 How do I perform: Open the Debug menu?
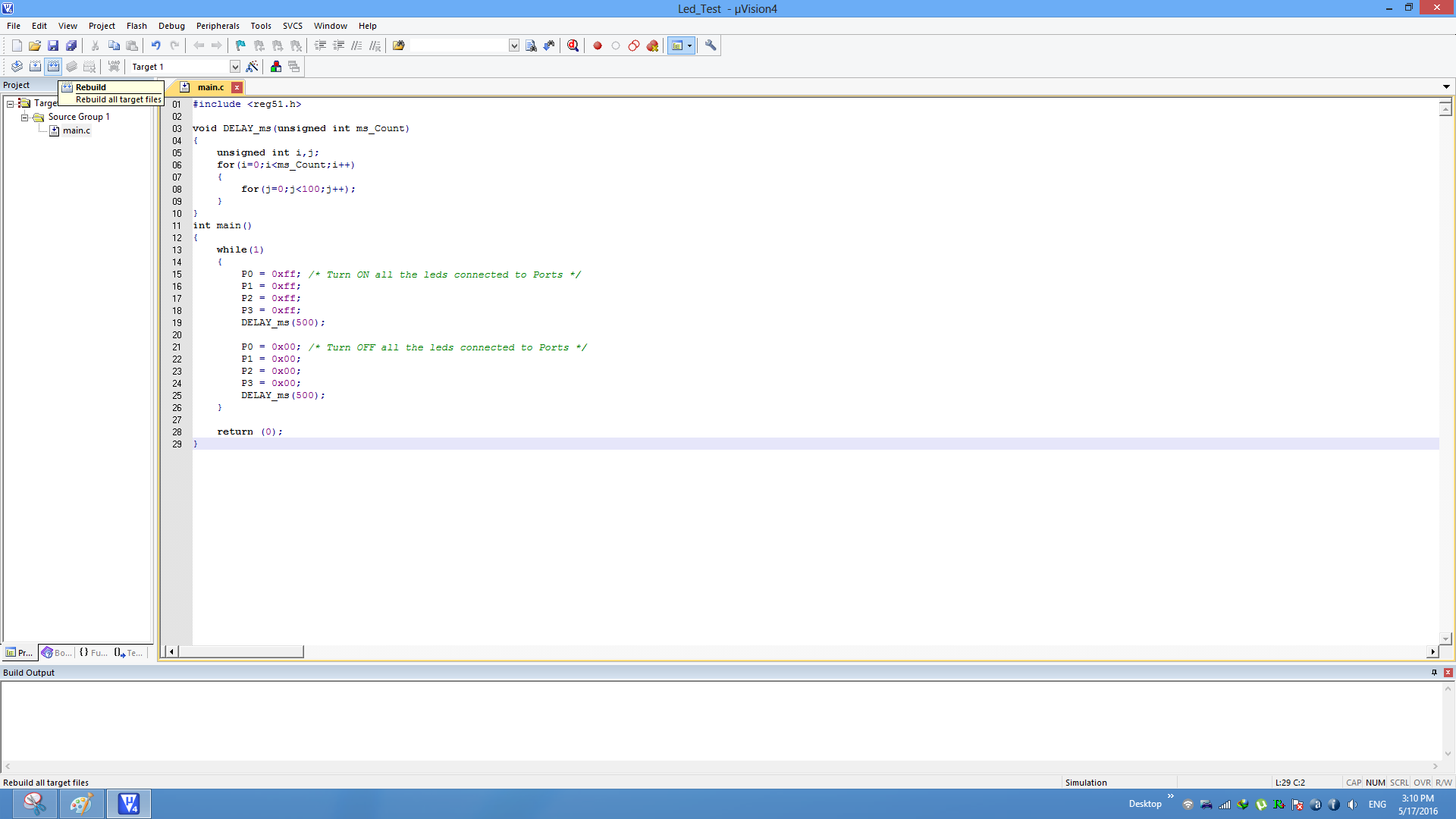(171, 26)
